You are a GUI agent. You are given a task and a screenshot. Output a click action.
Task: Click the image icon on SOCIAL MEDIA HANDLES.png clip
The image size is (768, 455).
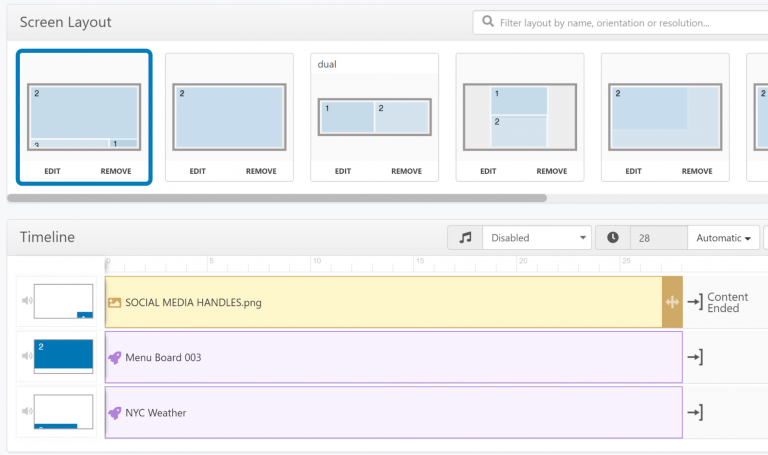click(x=114, y=303)
